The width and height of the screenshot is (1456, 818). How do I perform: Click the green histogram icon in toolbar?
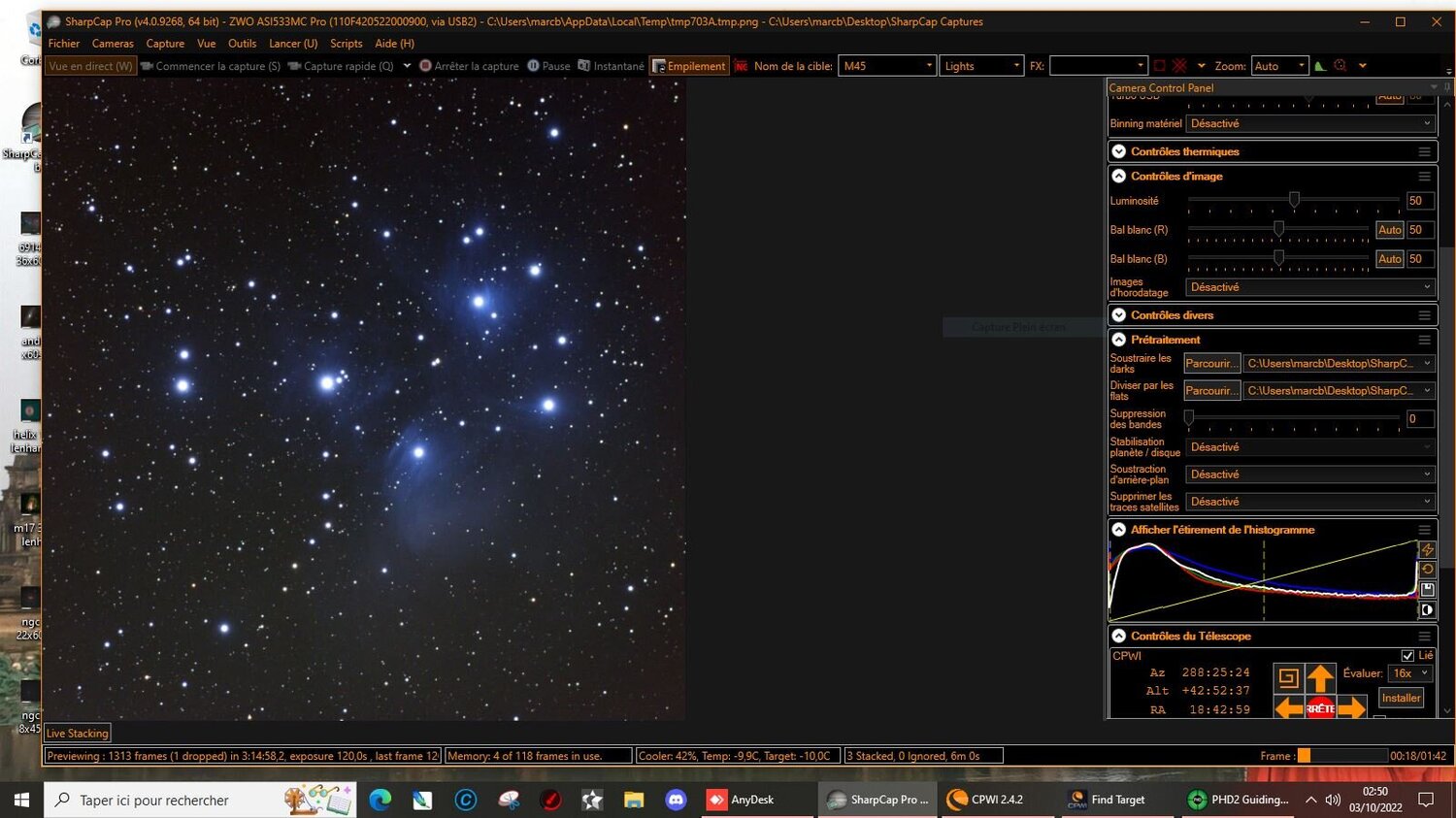tap(1320, 66)
